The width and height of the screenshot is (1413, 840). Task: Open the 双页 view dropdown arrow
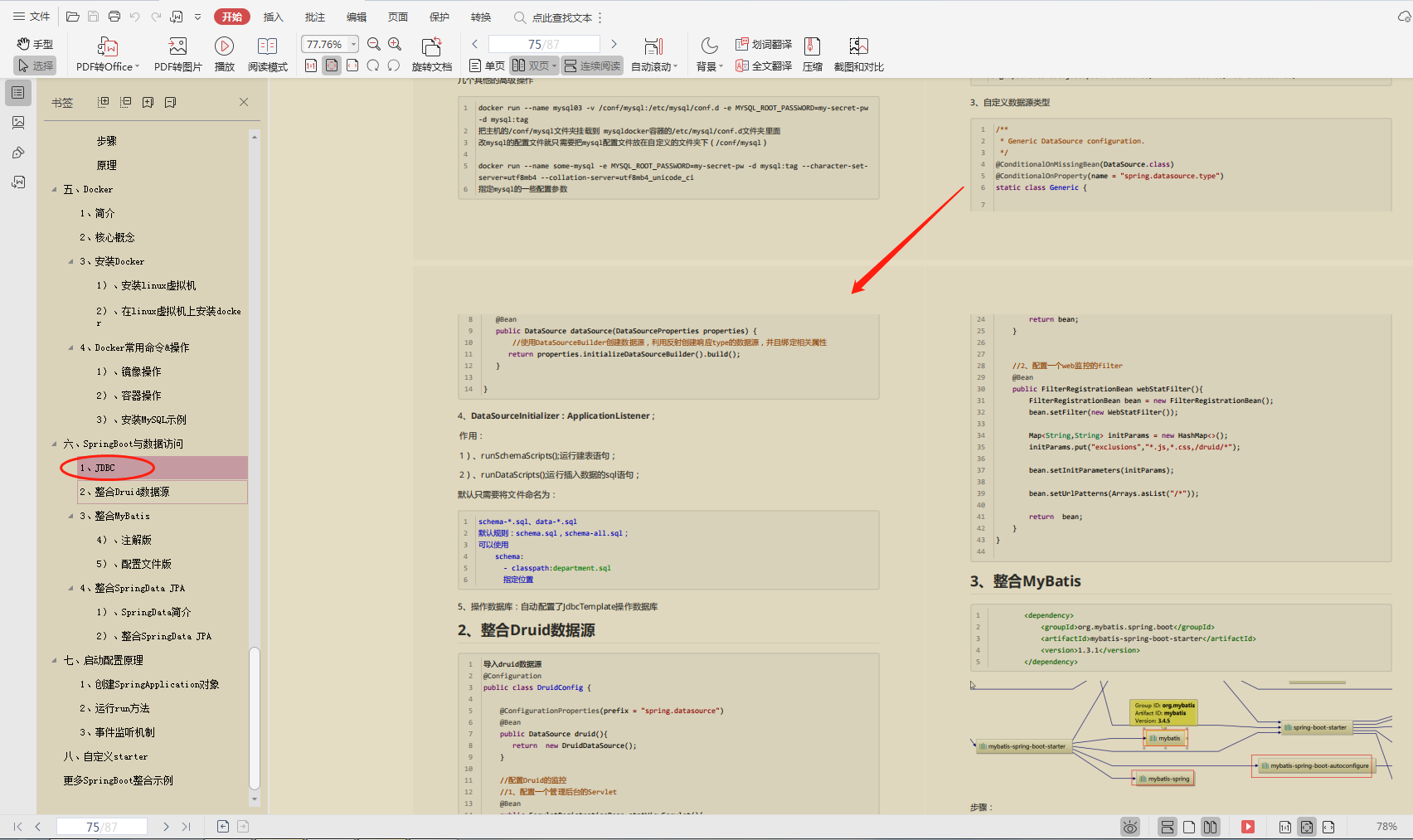click(555, 66)
